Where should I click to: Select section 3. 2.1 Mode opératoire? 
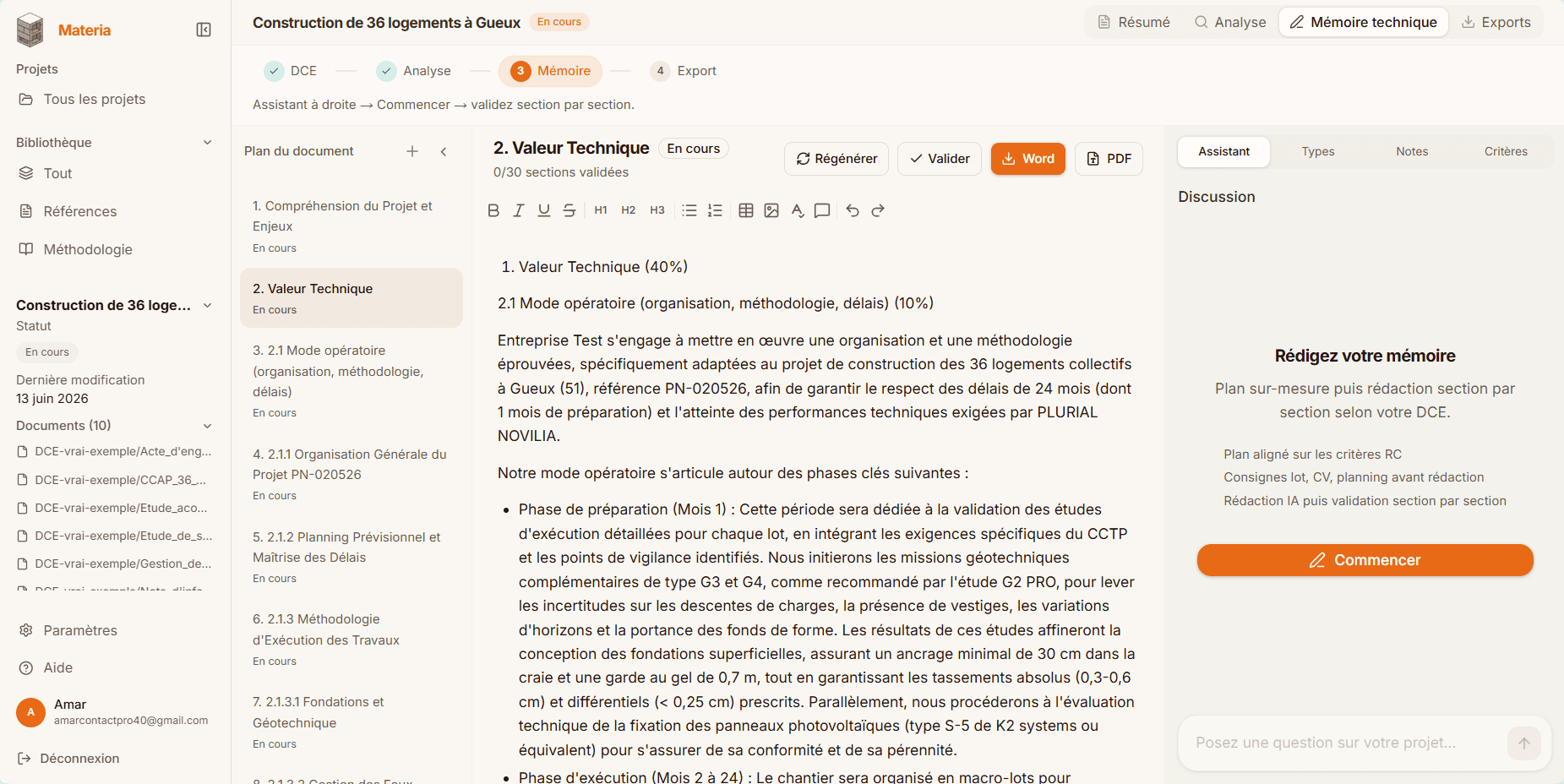click(351, 381)
